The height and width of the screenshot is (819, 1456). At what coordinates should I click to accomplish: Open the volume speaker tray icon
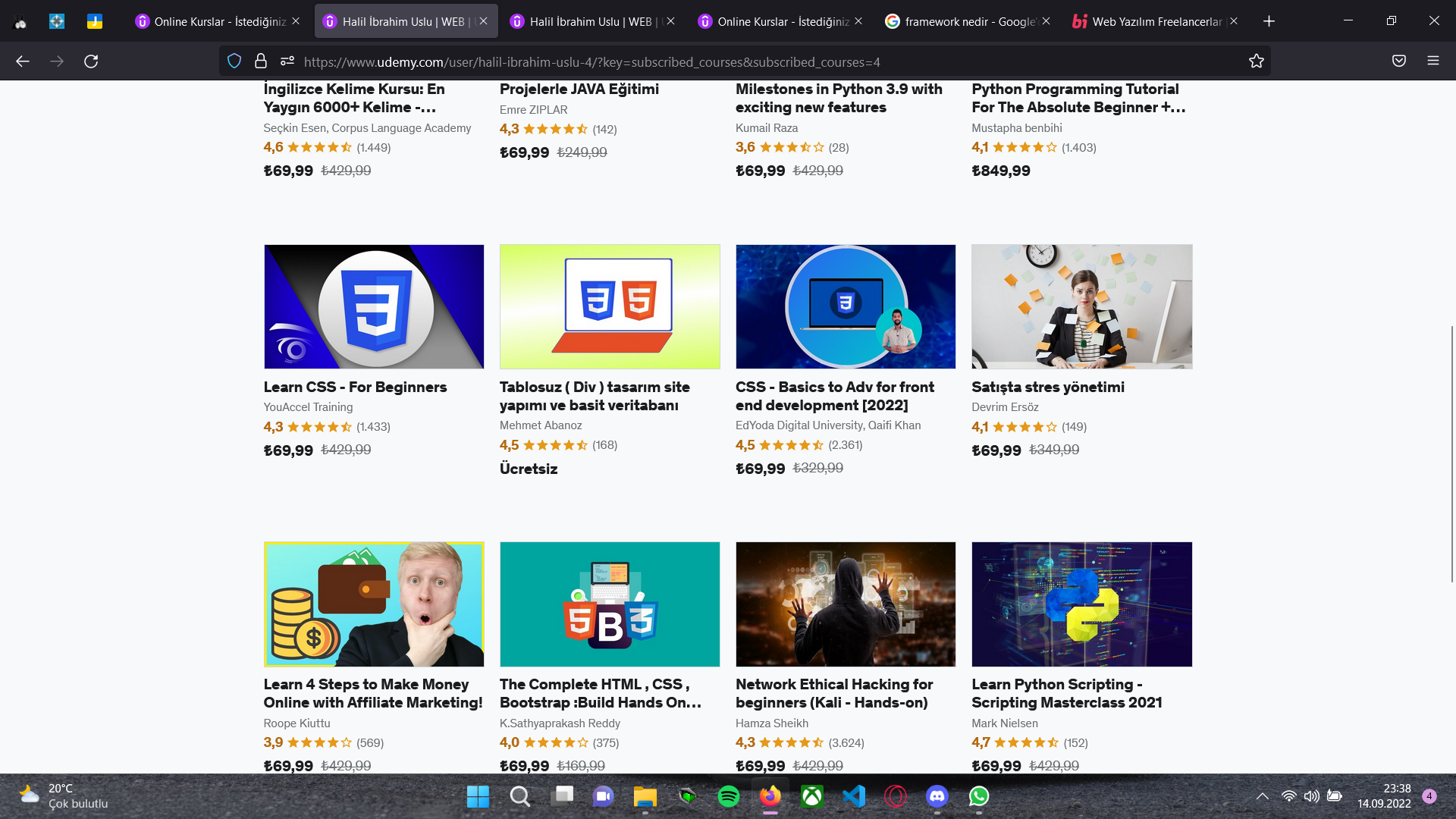1311,796
